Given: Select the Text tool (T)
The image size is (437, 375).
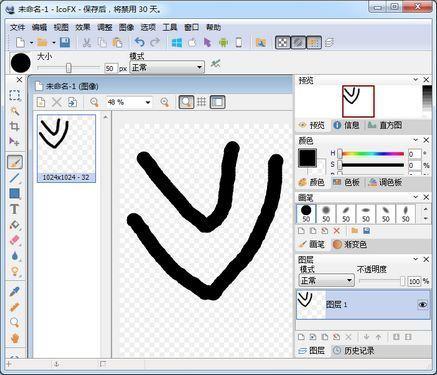Looking at the screenshot, I should click(14, 209).
